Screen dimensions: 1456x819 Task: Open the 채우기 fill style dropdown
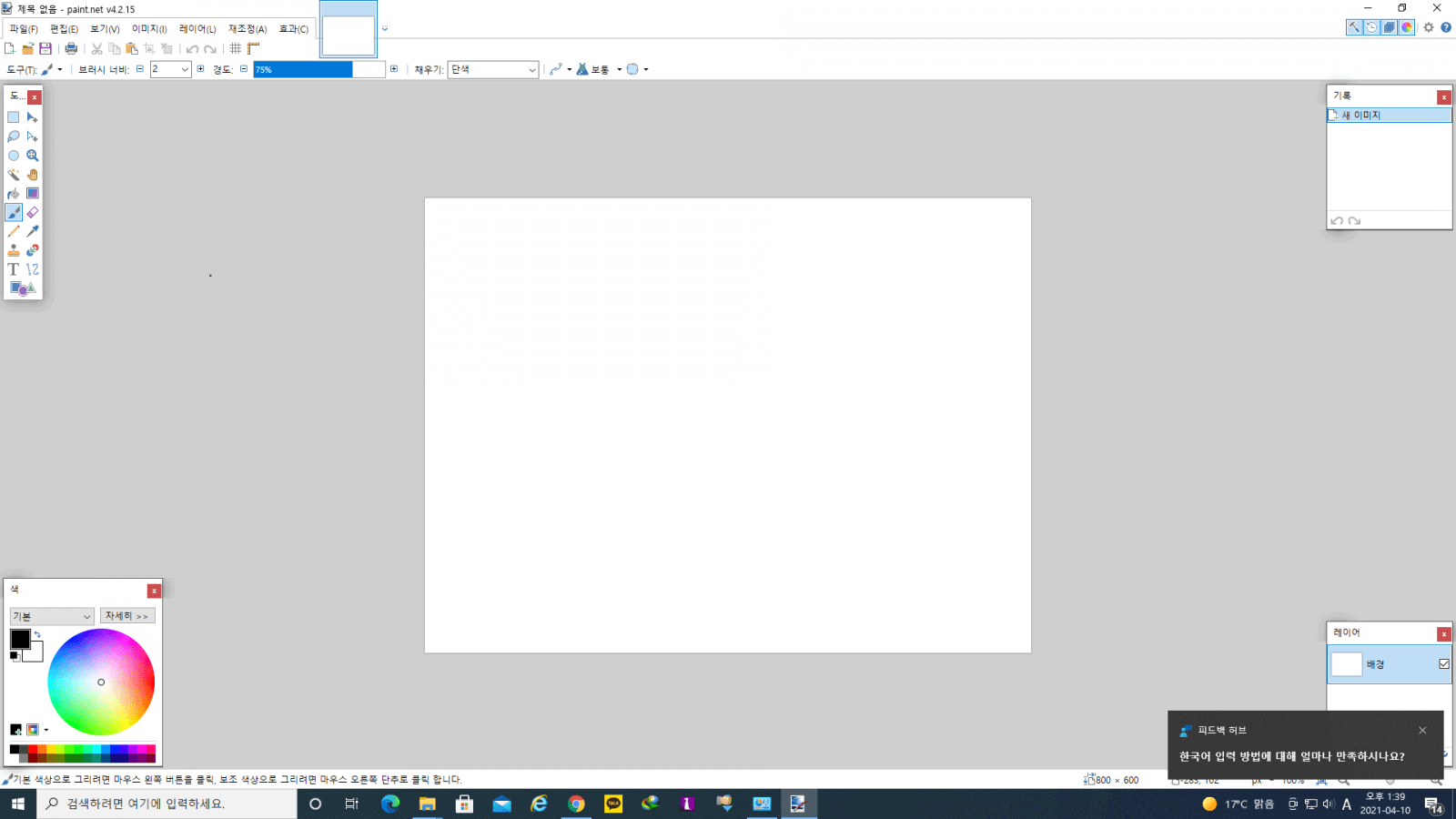493,69
